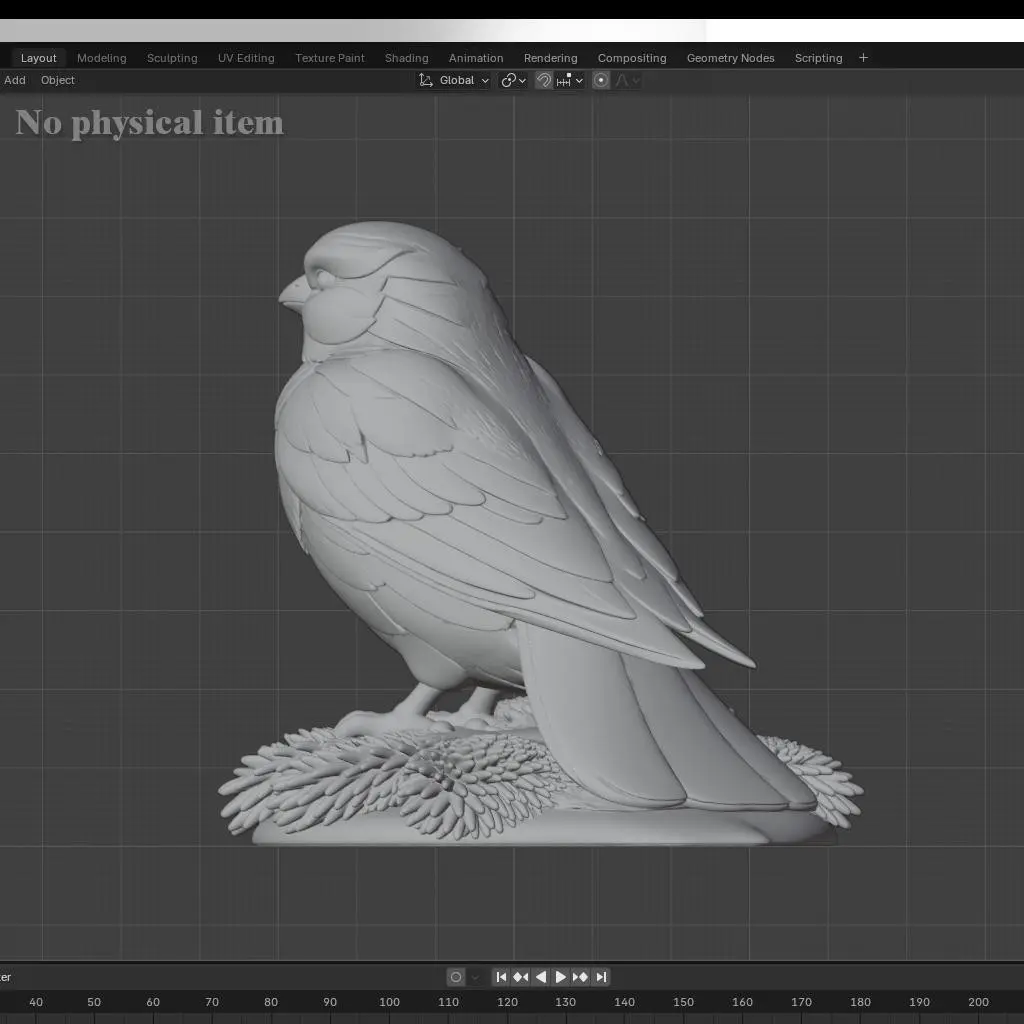Image resolution: width=1024 pixels, height=1024 pixels.
Task: Open the Modeling workspace tab
Action: click(102, 58)
